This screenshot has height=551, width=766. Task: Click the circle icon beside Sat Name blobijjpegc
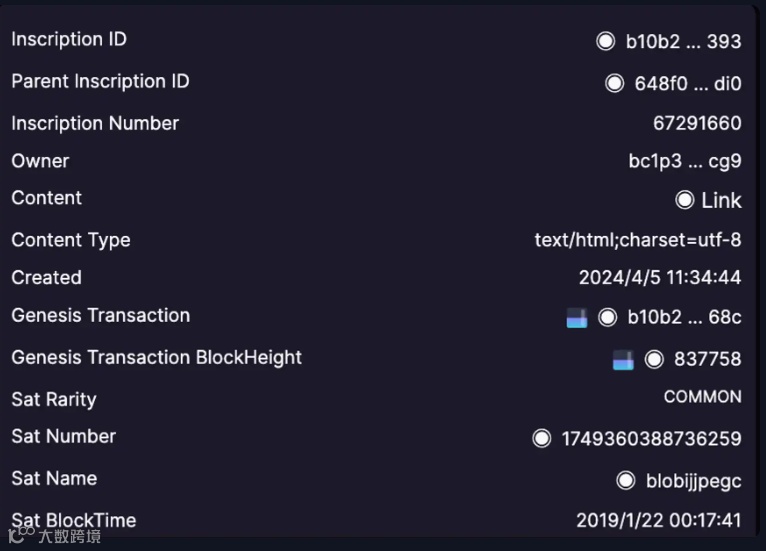626,480
